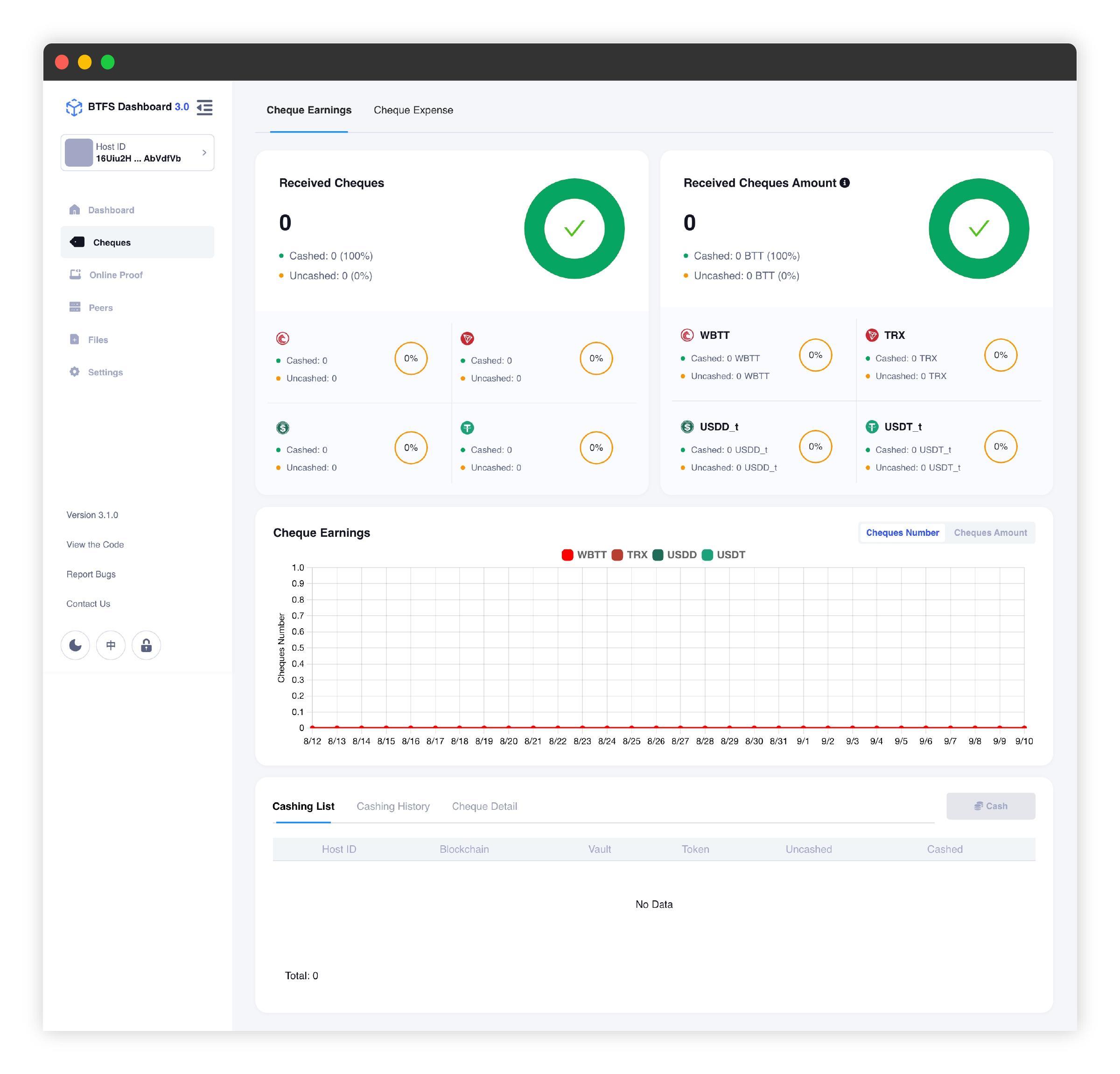Image resolution: width=1120 pixels, height=1074 pixels.
Task: Click WBTT 0% progress circle in Cheques Amount
Action: point(815,355)
